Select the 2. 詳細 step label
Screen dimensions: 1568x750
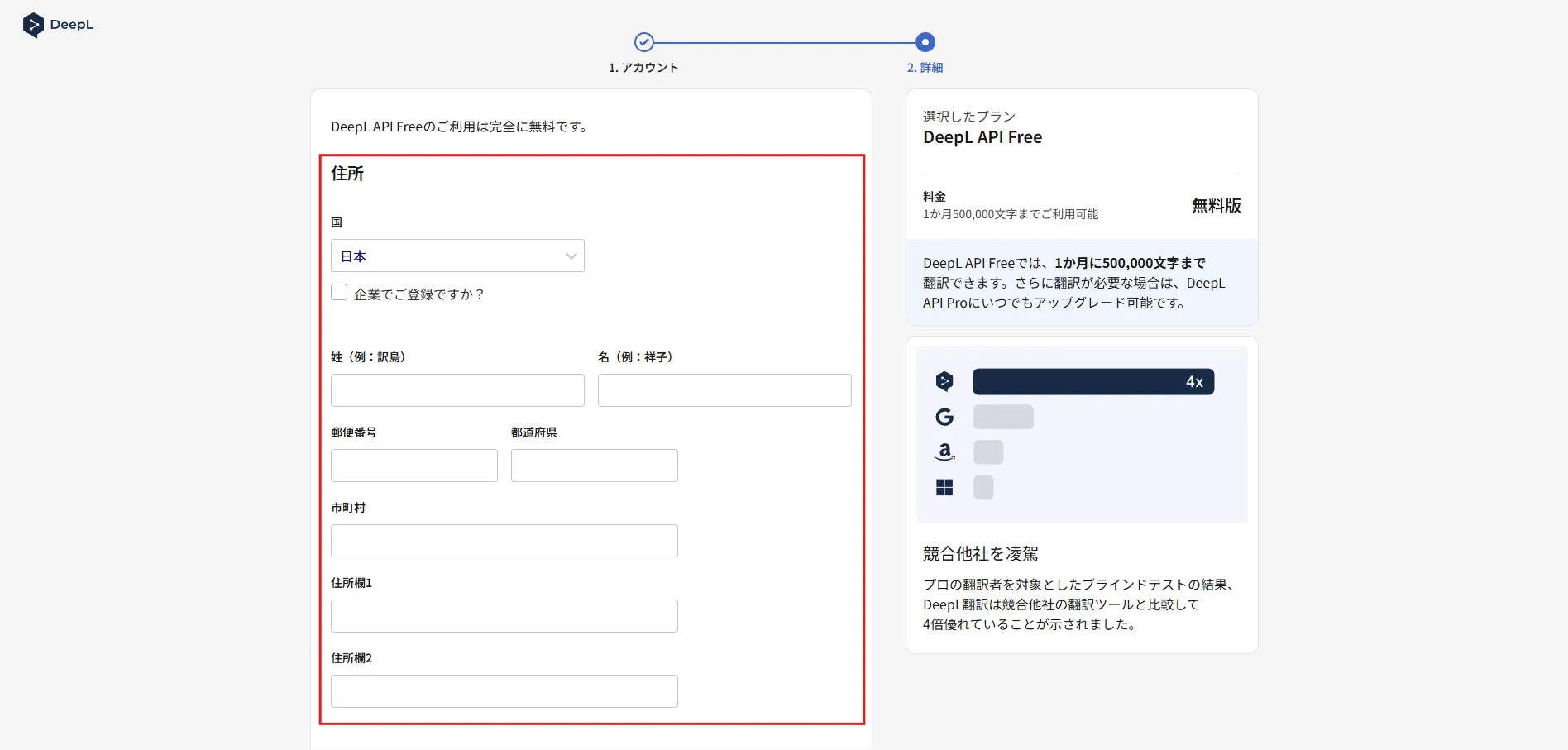pos(925,68)
